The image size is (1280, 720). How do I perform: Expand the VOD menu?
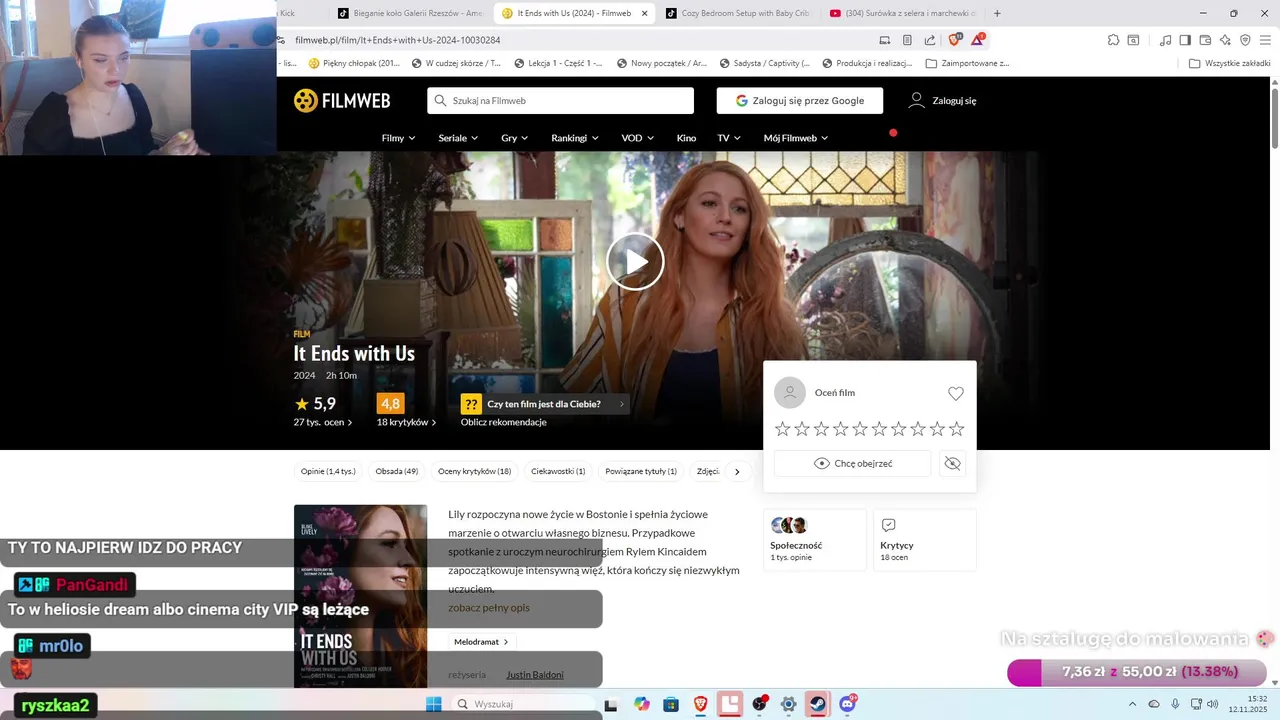(637, 138)
